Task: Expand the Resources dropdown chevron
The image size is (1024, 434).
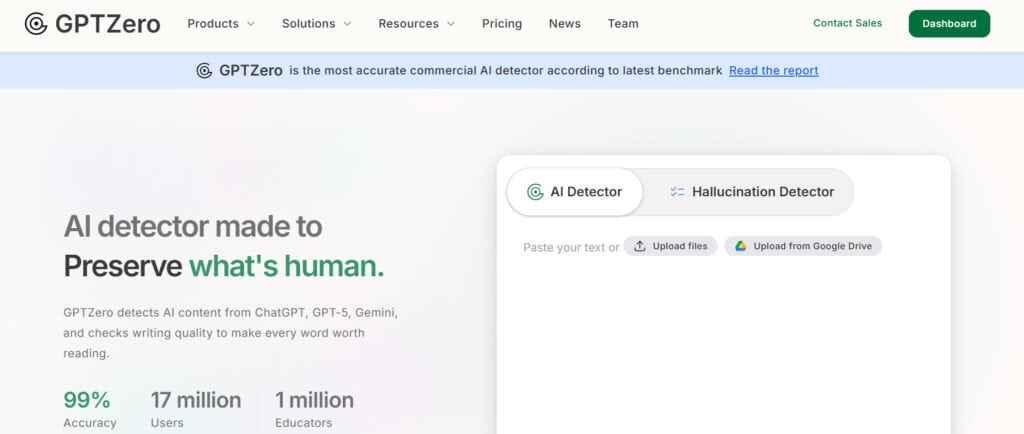Action: tap(450, 24)
